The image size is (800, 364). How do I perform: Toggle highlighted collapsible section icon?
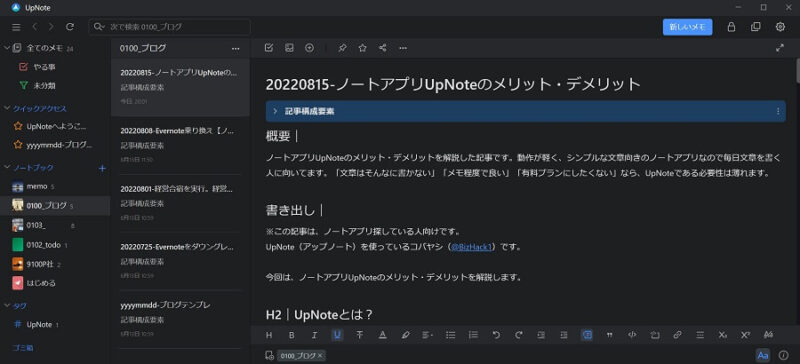point(587,335)
